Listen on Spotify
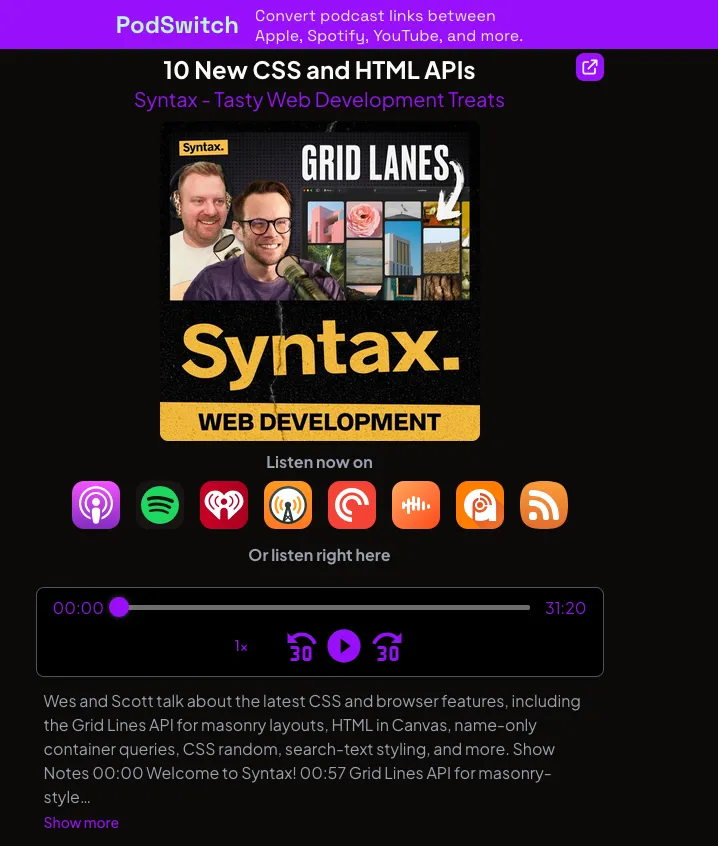 pyautogui.click(x=160, y=505)
